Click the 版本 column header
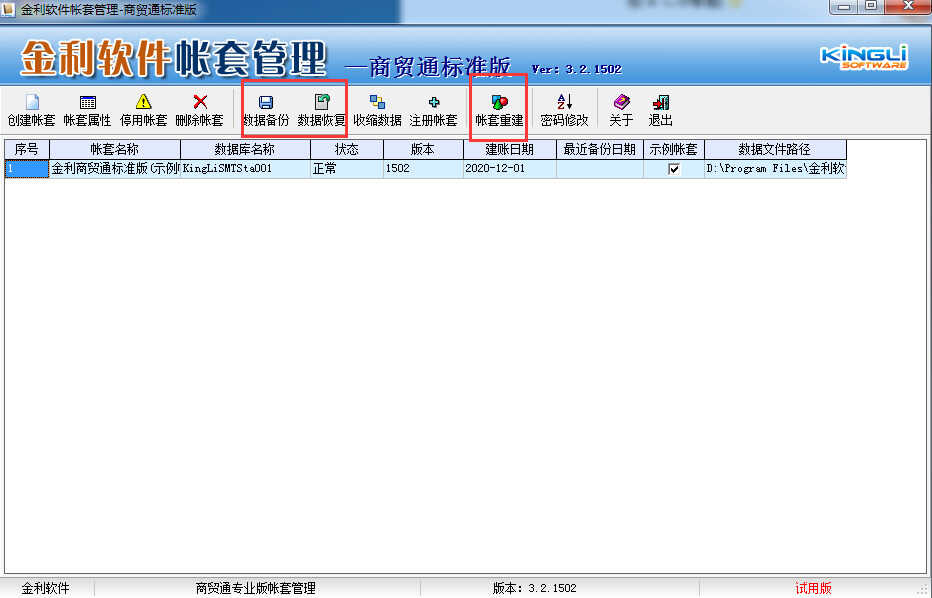932x598 pixels. (423, 149)
